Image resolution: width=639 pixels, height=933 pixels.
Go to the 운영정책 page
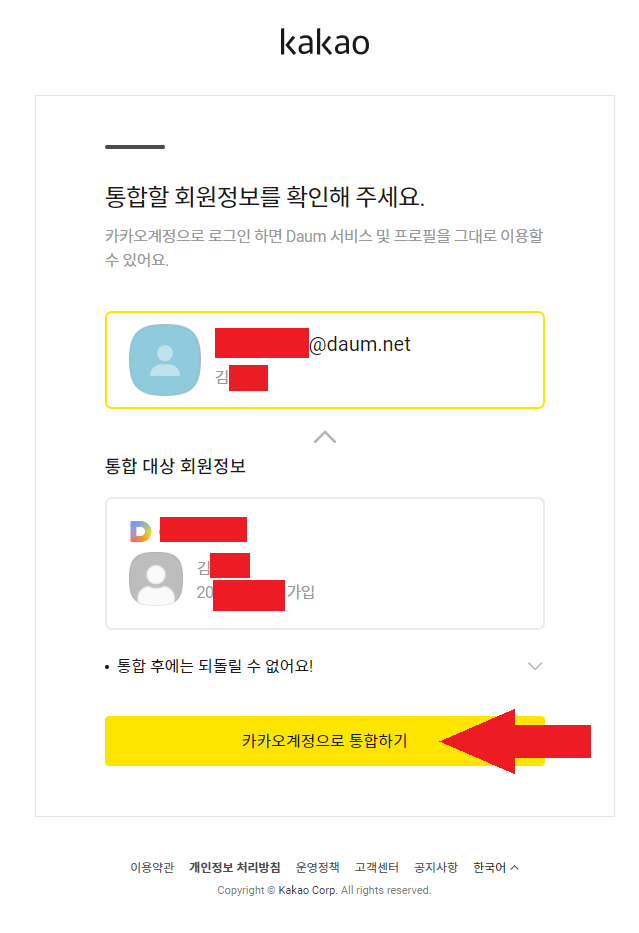pyautogui.click(x=318, y=868)
